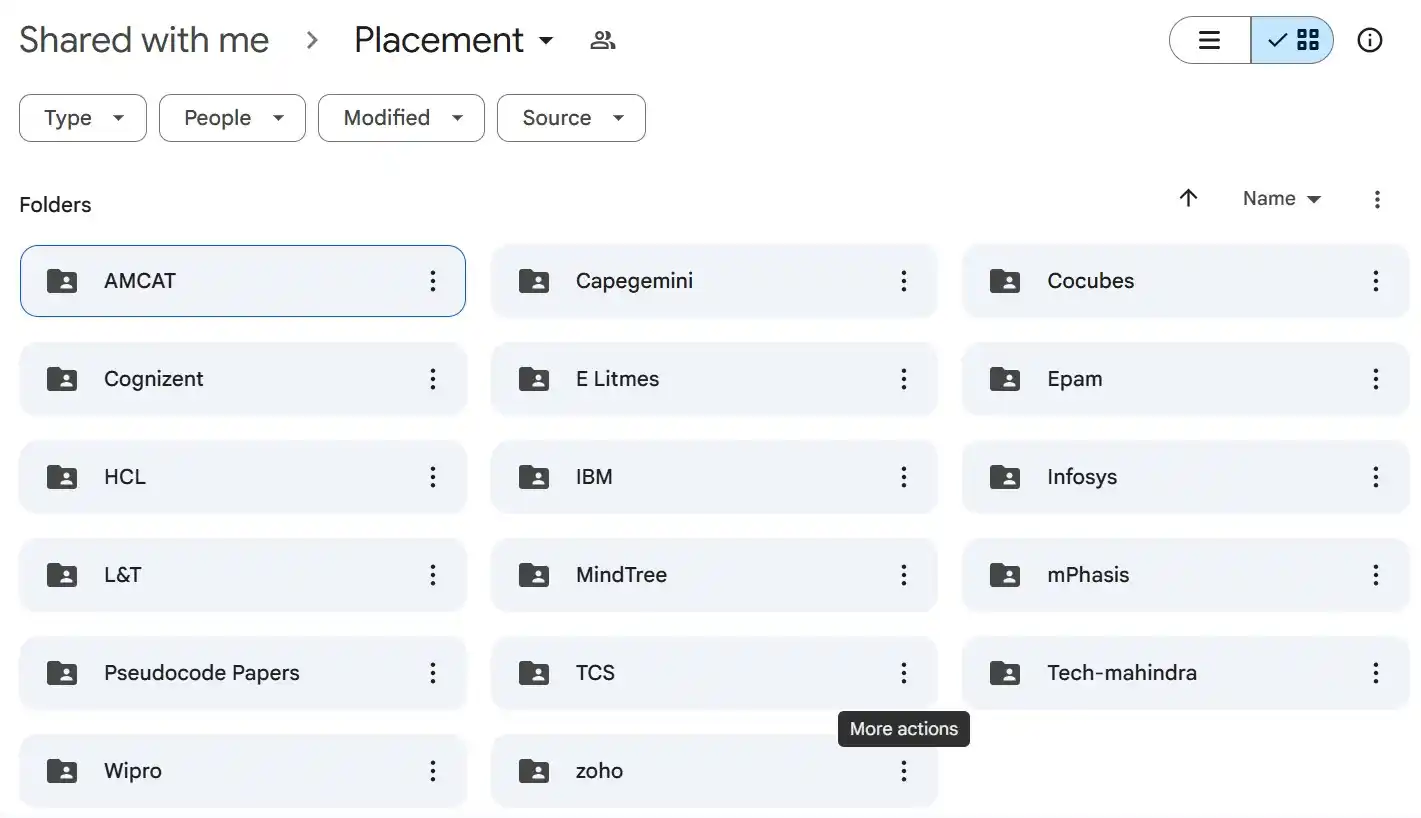Open More actions for L&T folder
Image resolution: width=1421 pixels, height=818 pixels.
(433, 575)
